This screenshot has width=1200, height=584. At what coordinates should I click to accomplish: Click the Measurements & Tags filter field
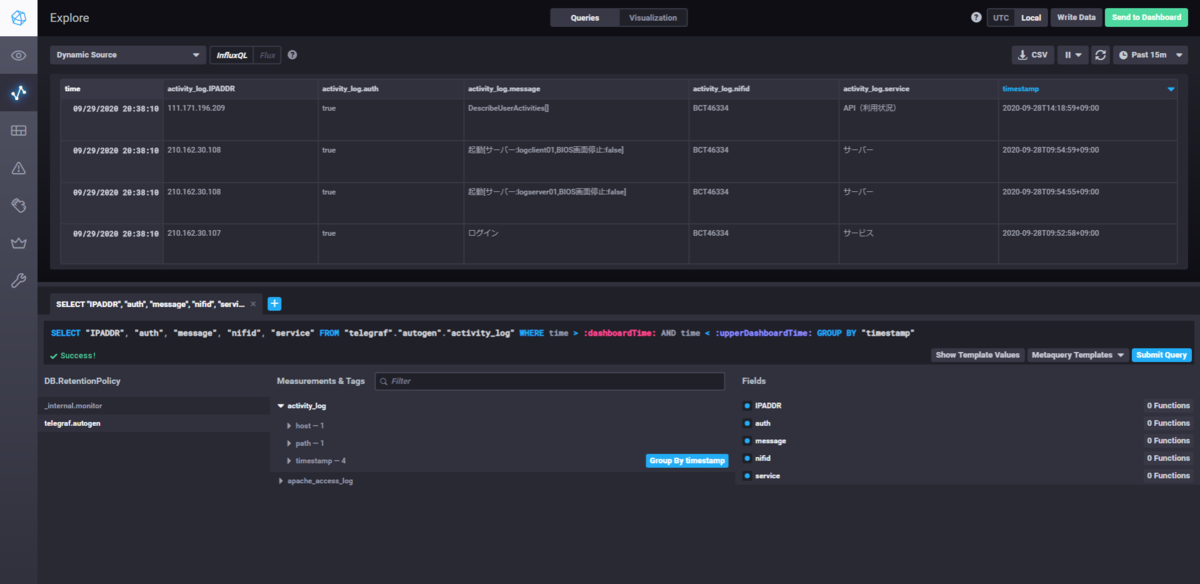pos(549,381)
